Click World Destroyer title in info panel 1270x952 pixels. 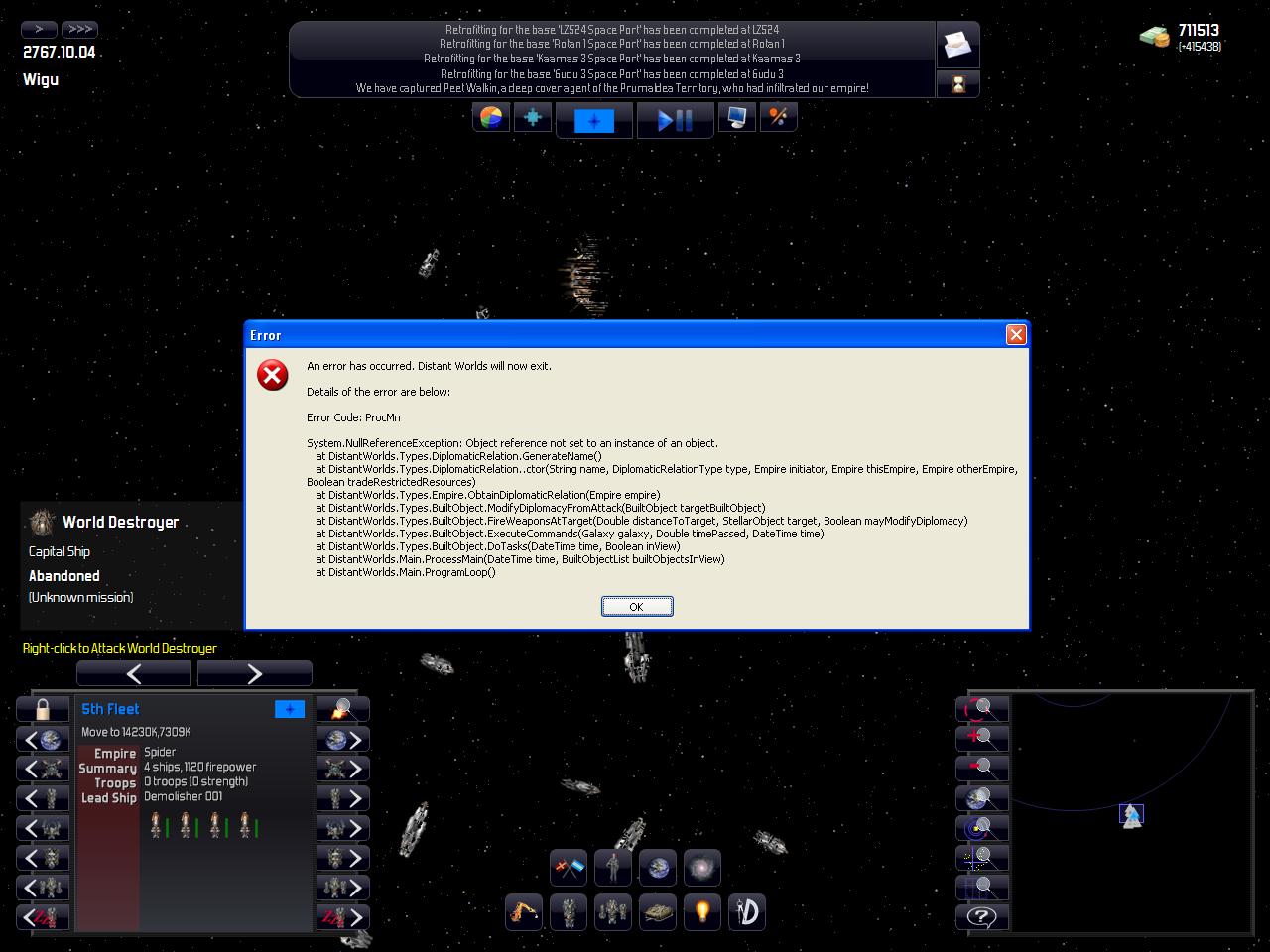click(x=121, y=522)
